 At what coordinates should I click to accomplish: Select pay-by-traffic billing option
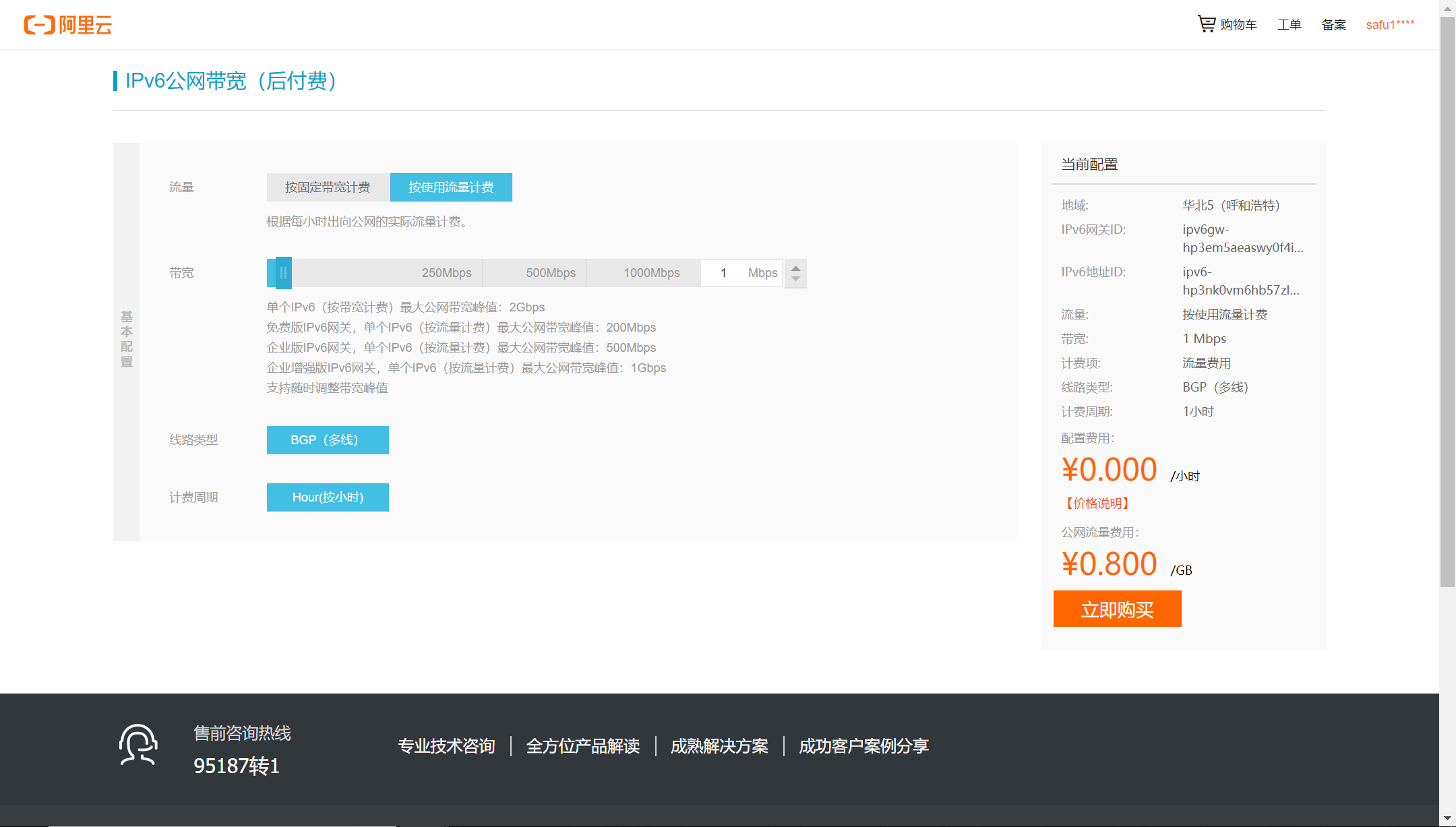(x=451, y=187)
